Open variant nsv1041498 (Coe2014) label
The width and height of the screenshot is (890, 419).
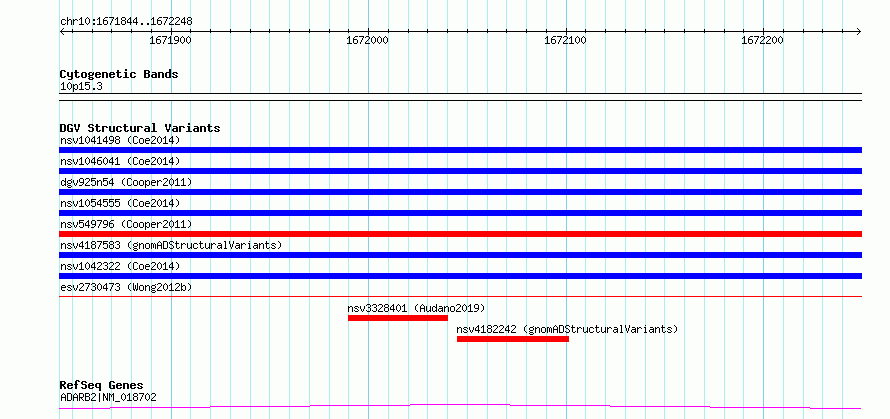point(120,140)
